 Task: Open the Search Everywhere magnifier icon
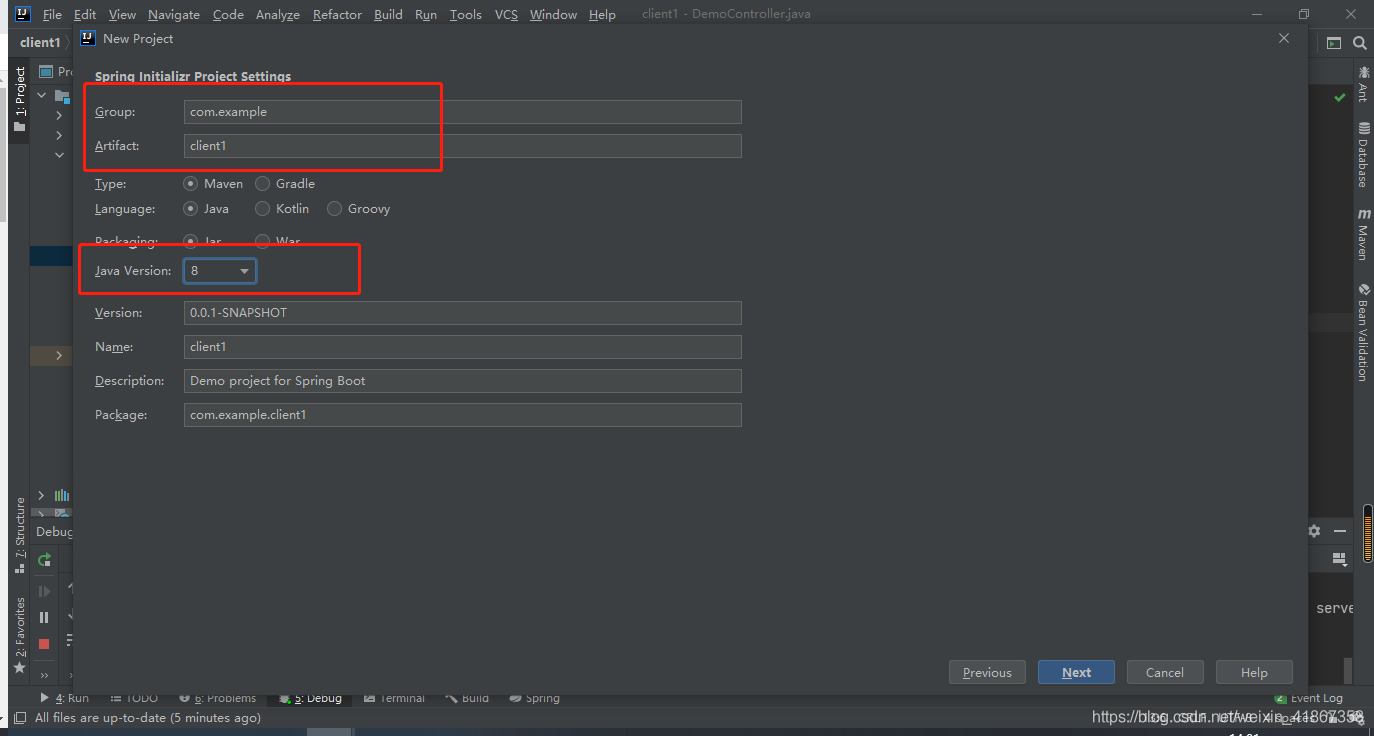(1360, 43)
